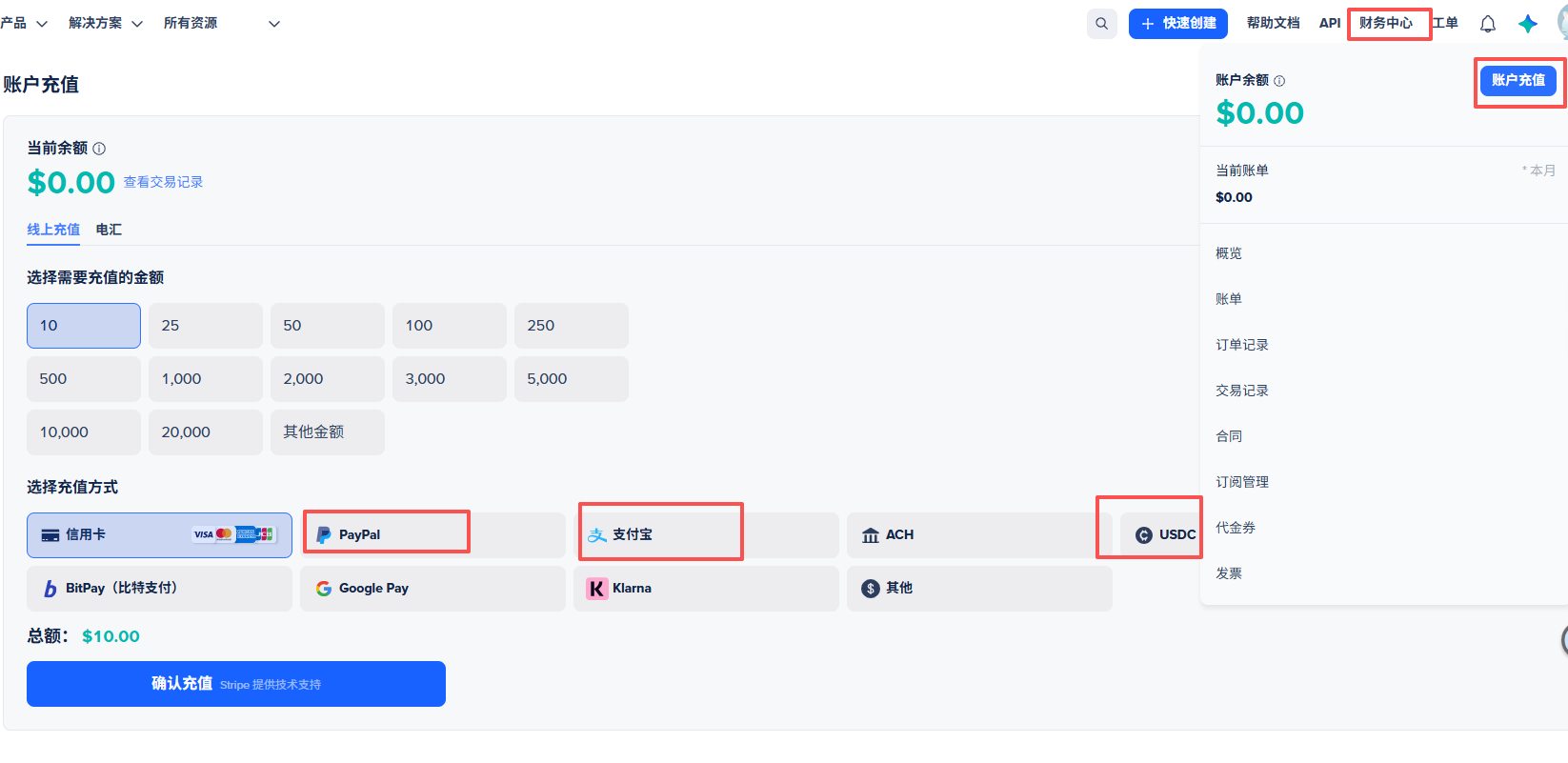Click info icon beside 当前余额
Screen dimensions: 1568x763
click(x=99, y=149)
